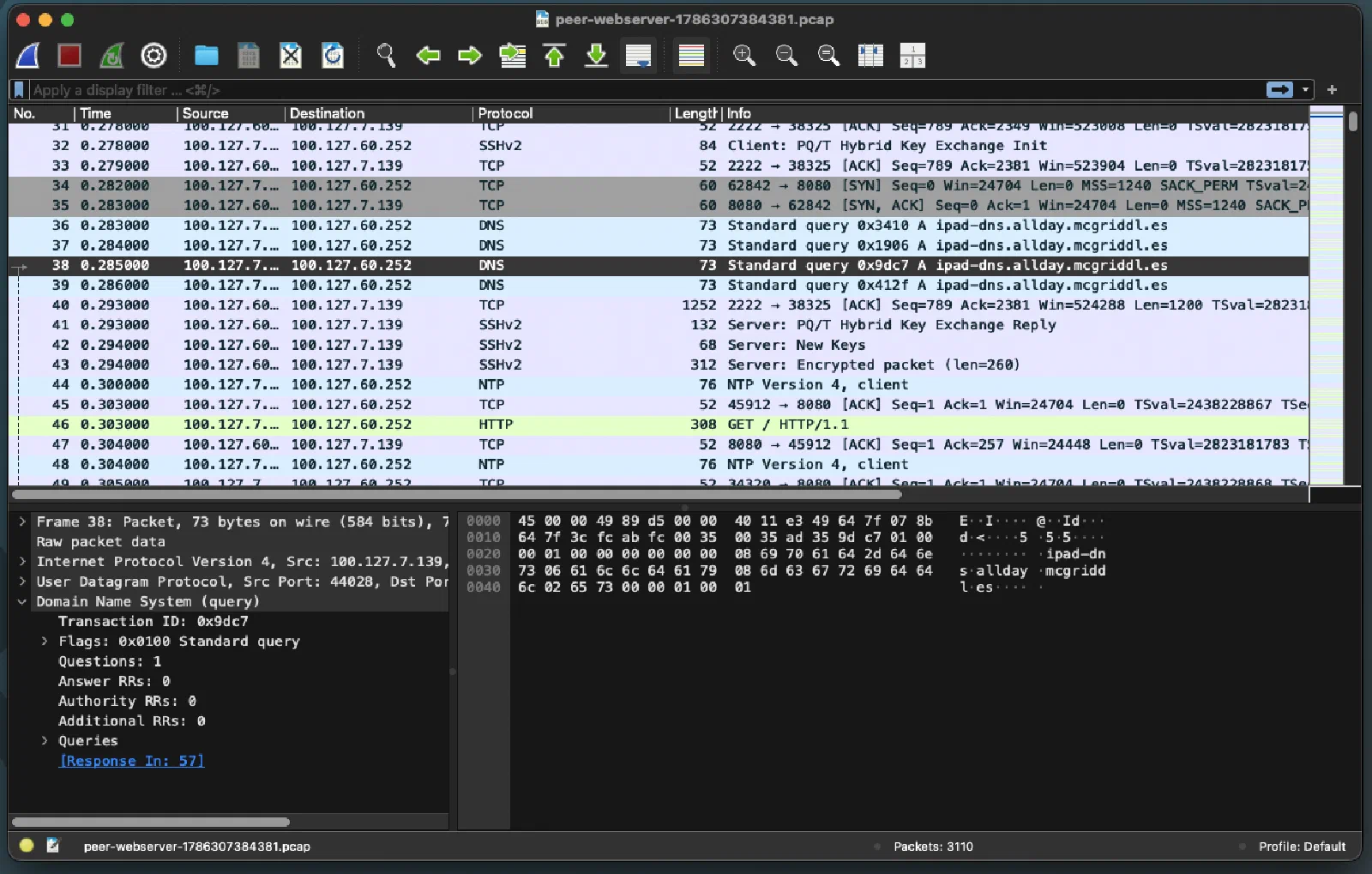Open recent display filters dropdown
The height and width of the screenshot is (874, 1372).
pos(1305,90)
